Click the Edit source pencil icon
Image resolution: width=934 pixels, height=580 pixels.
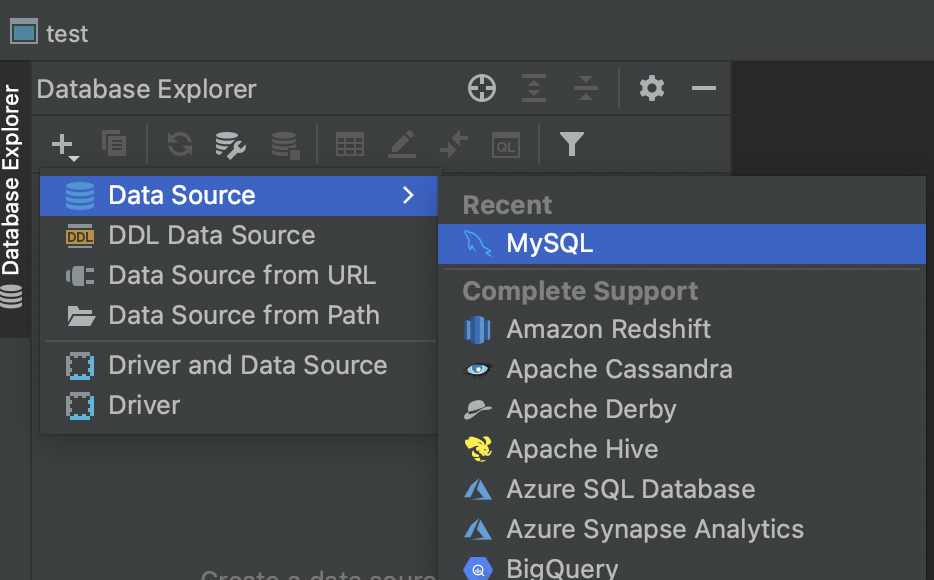point(402,145)
